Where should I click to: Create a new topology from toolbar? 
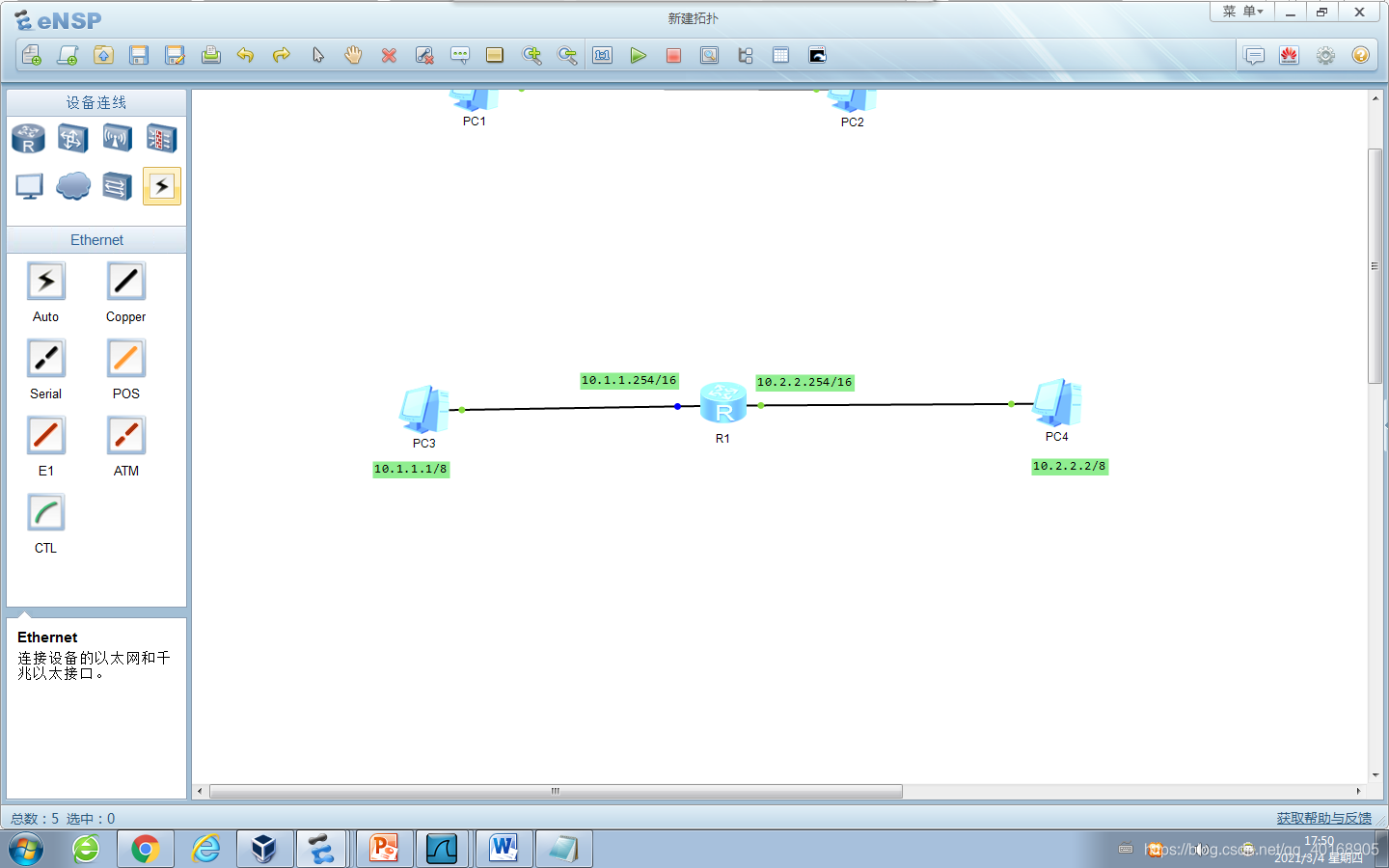click(31, 55)
